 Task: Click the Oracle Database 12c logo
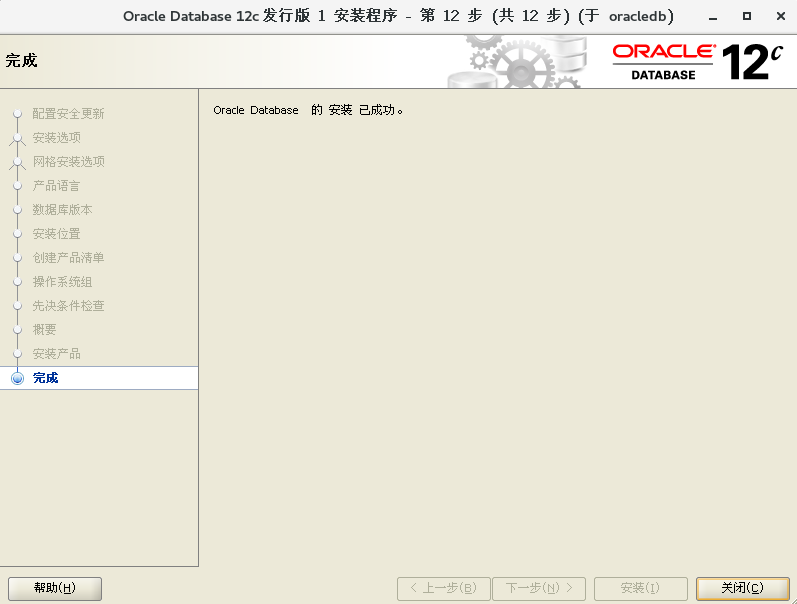697,62
